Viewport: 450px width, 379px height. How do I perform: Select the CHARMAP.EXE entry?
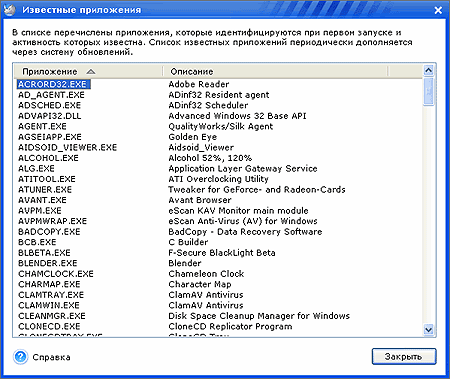(49, 284)
